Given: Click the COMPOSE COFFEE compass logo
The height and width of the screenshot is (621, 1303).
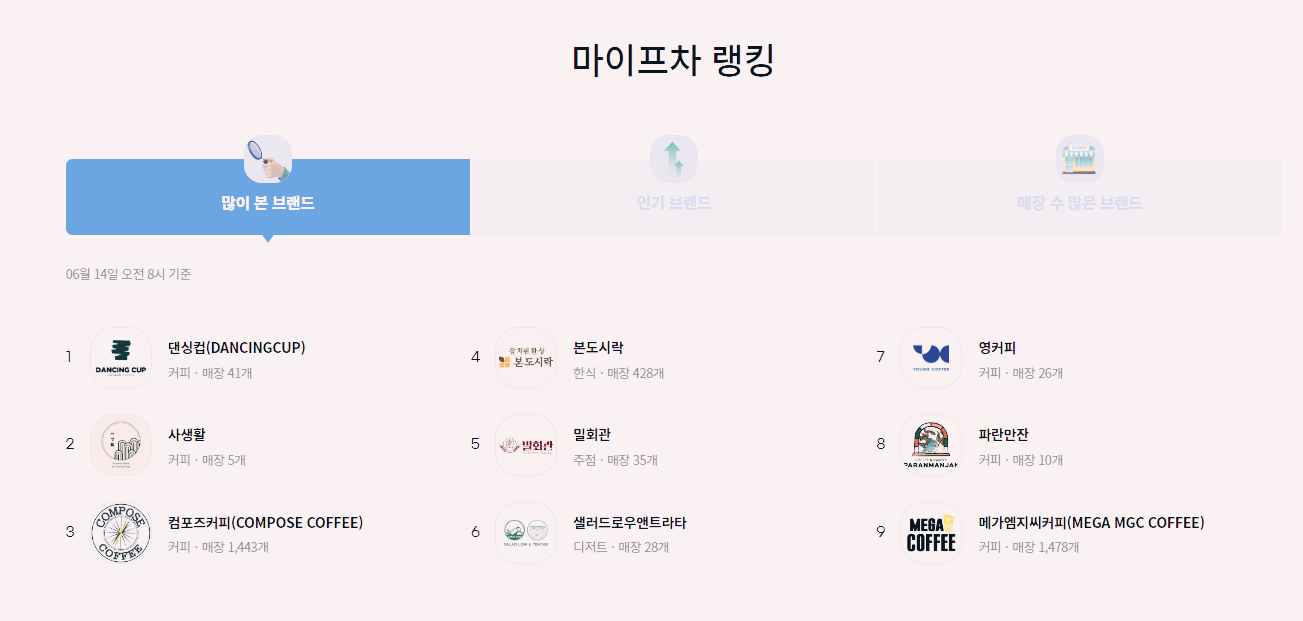Looking at the screenshot, I should click(x=120, y=531).
